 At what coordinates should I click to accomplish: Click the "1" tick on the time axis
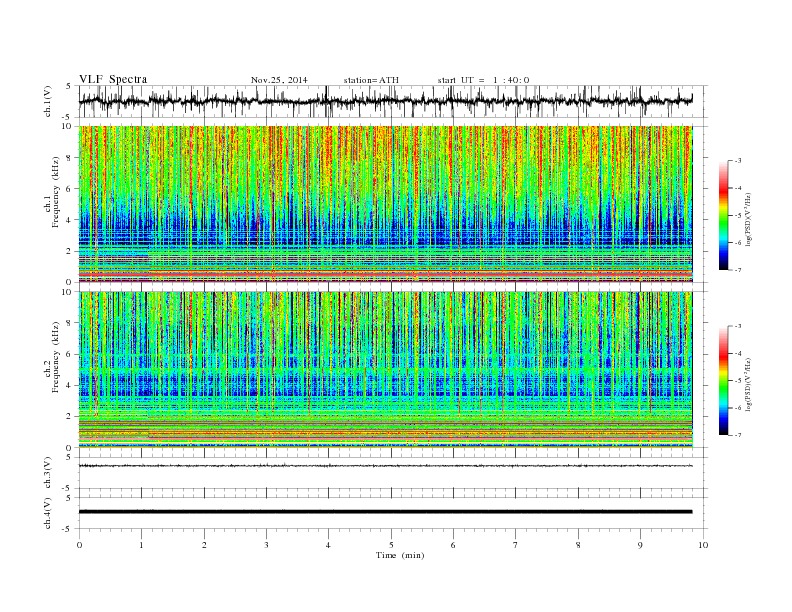(141, 545)
